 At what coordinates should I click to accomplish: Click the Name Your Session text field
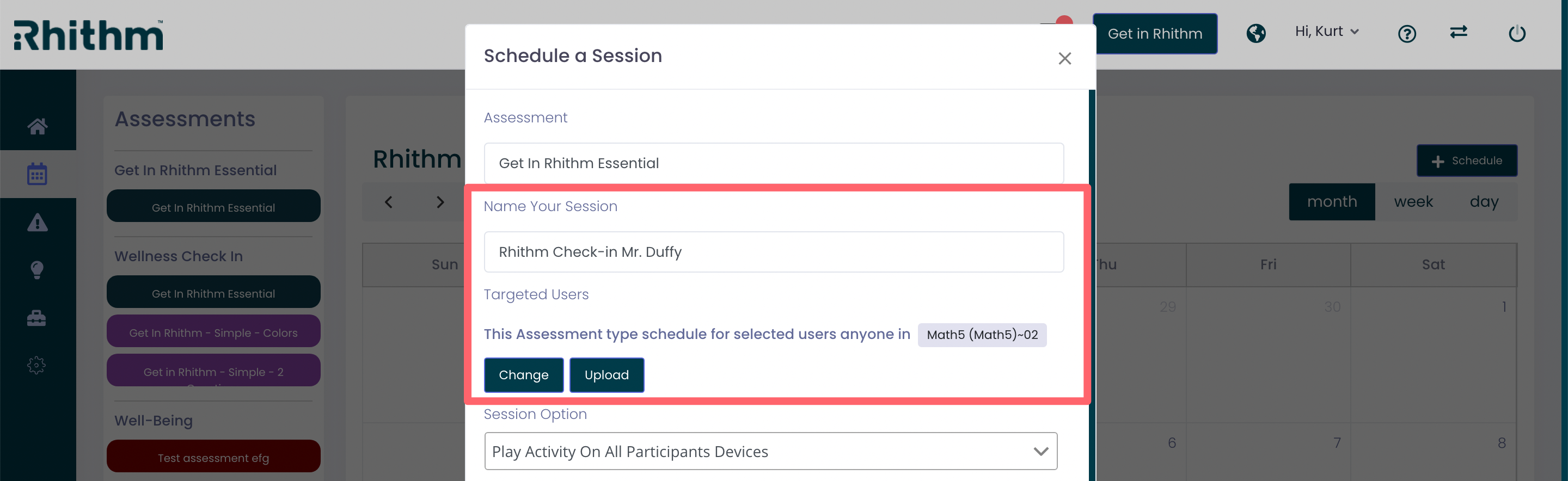coord(774,252)
